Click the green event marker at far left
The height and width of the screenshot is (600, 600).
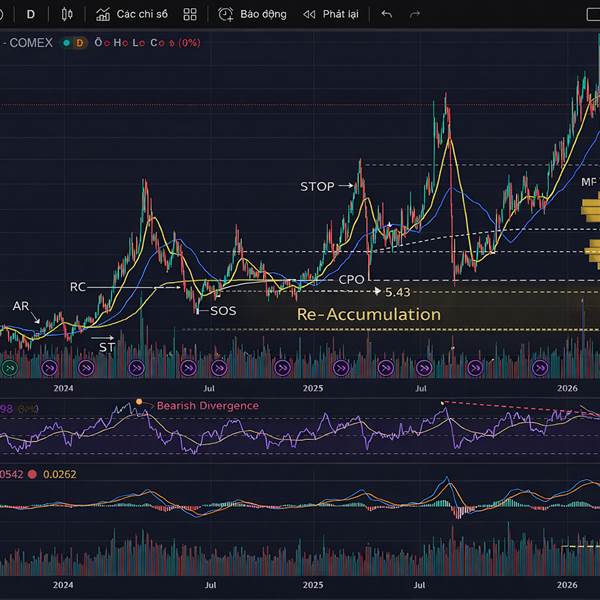coord(10,368)
